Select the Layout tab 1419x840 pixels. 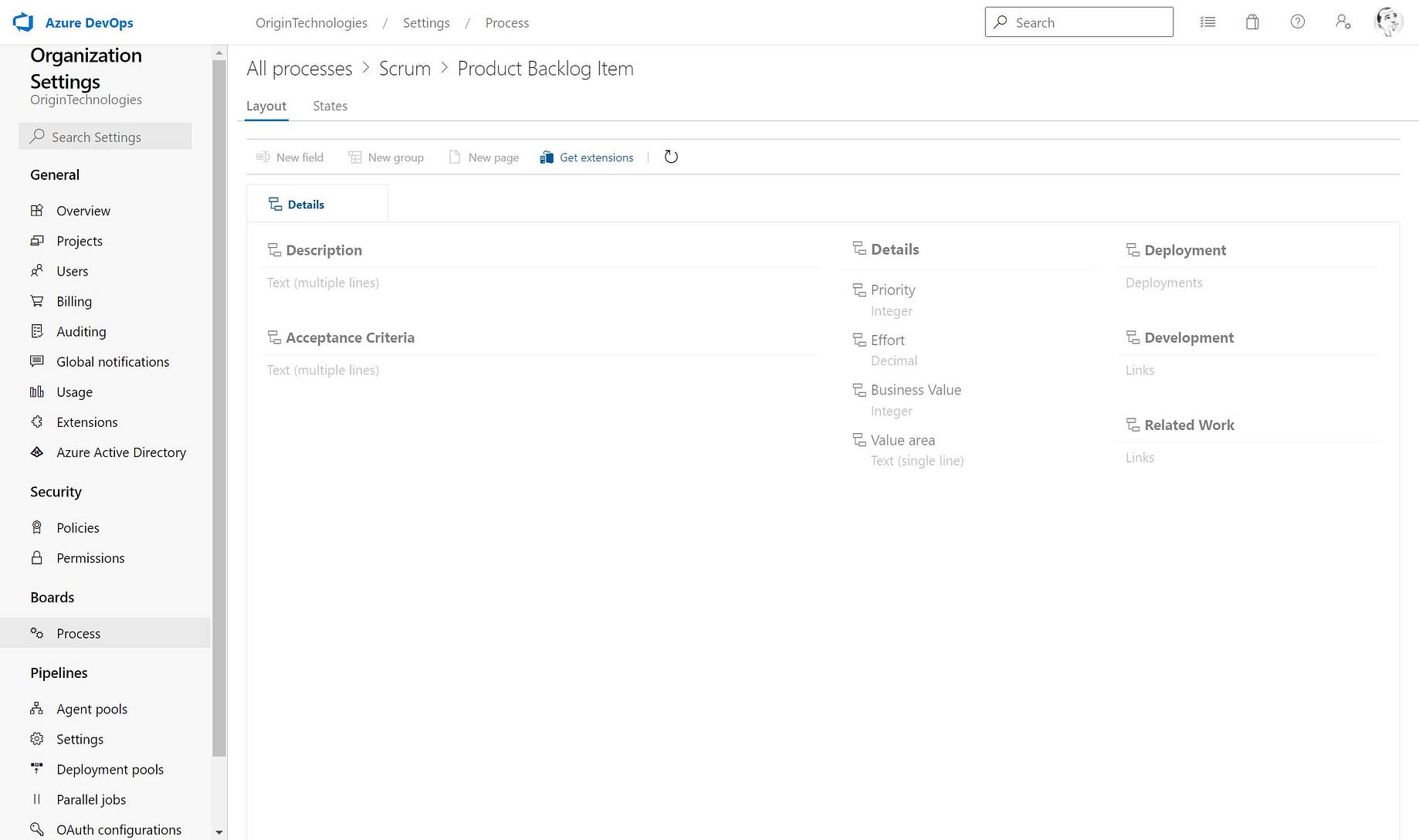266,106
